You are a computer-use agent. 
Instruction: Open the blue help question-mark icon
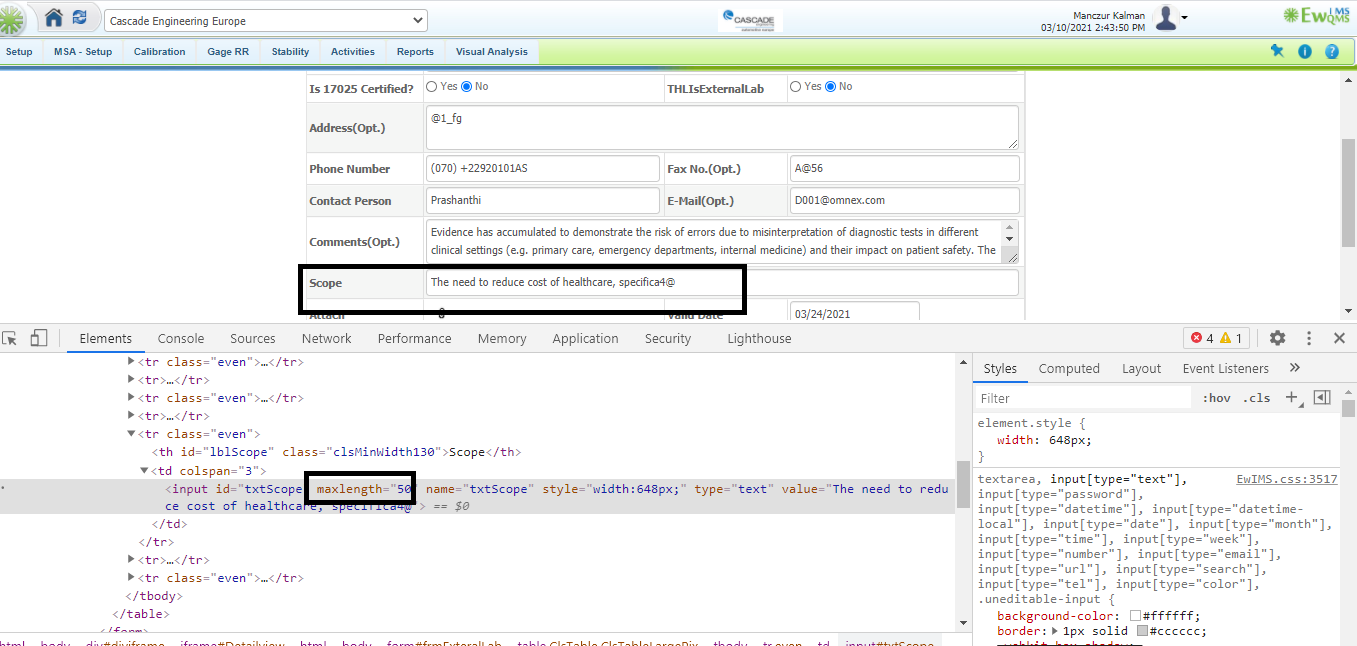[1332, 51]
